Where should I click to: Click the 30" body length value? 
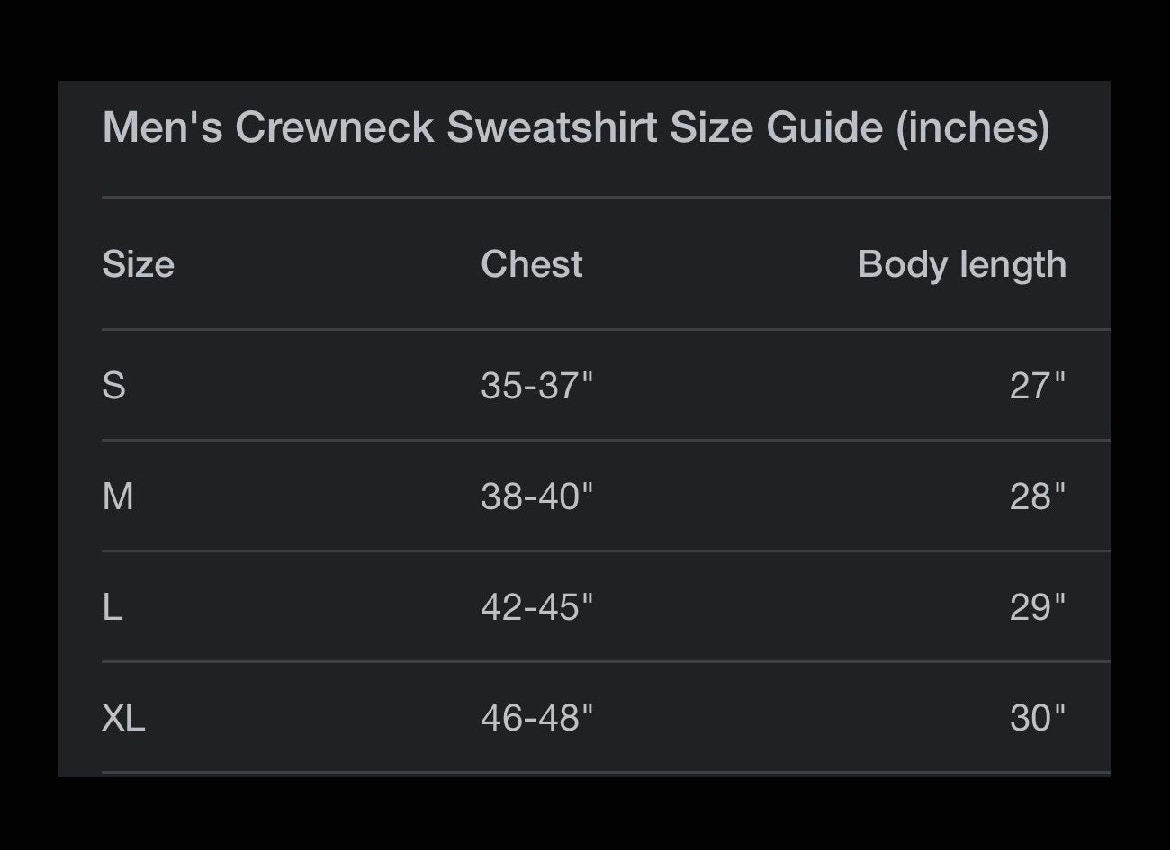[1038, 718]
